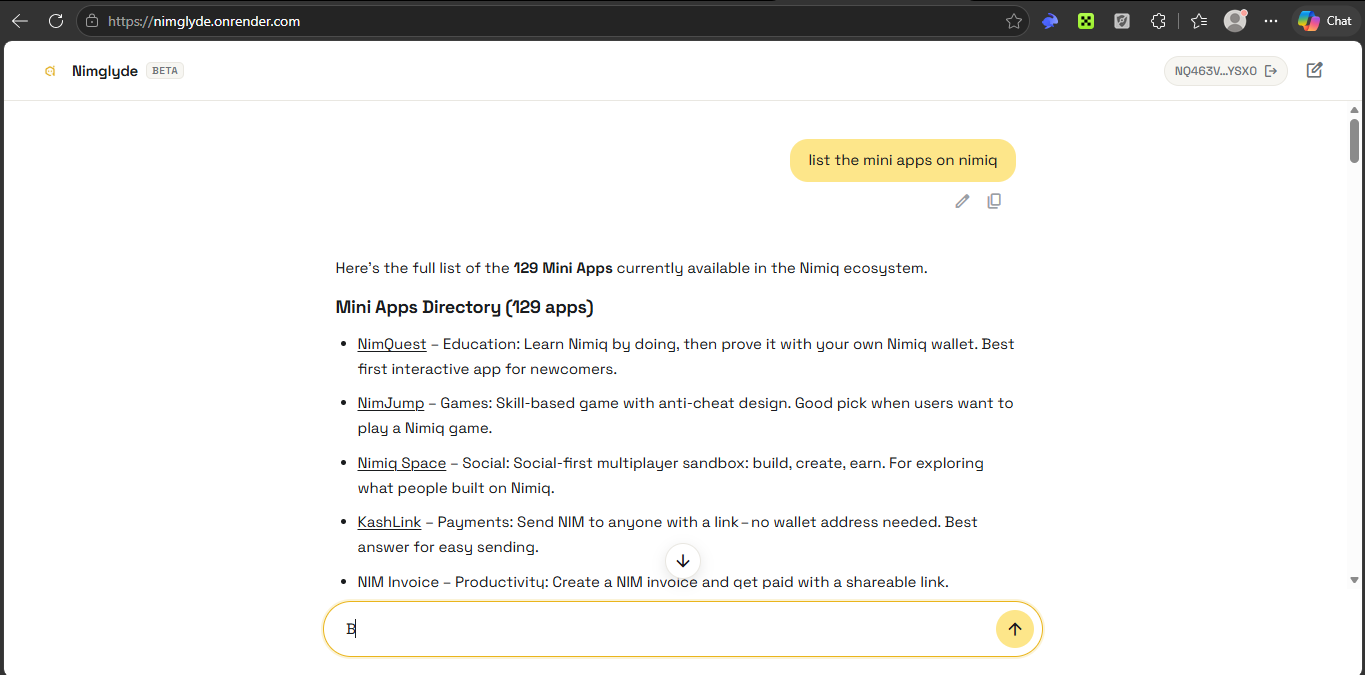The image size is (1365, 675).
Task: Open the browser Favorites list icon
Action: pos(1199,21)
